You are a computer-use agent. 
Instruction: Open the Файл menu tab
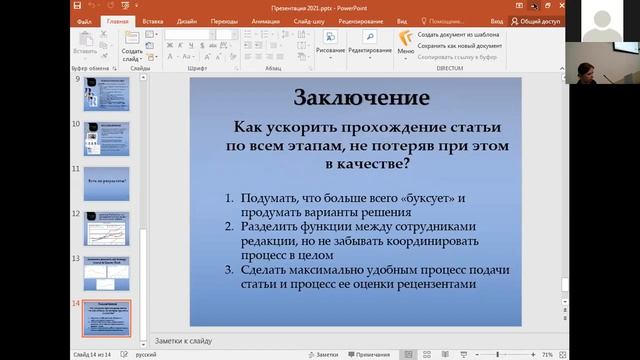84,21
